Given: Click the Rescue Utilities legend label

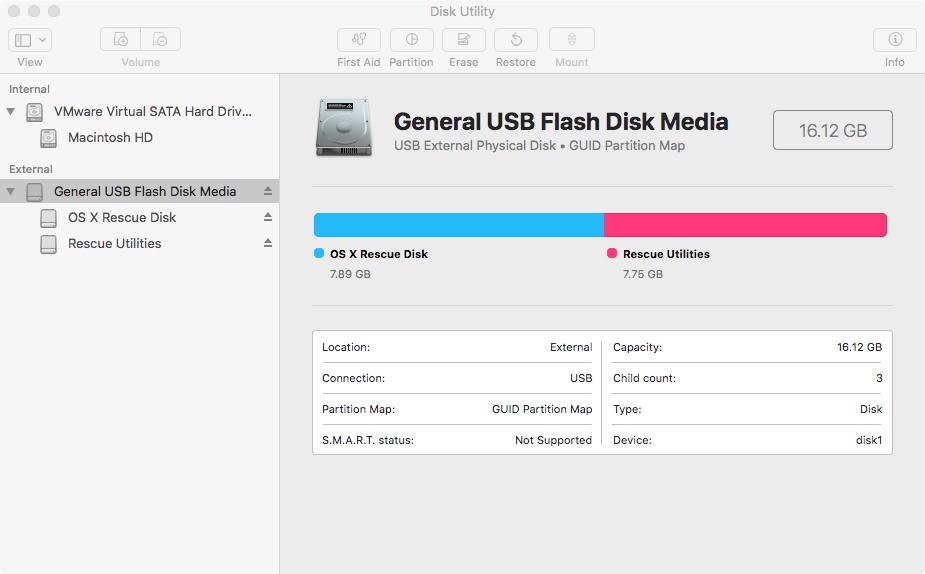Looking at the screenshot, I should (666, 254).
